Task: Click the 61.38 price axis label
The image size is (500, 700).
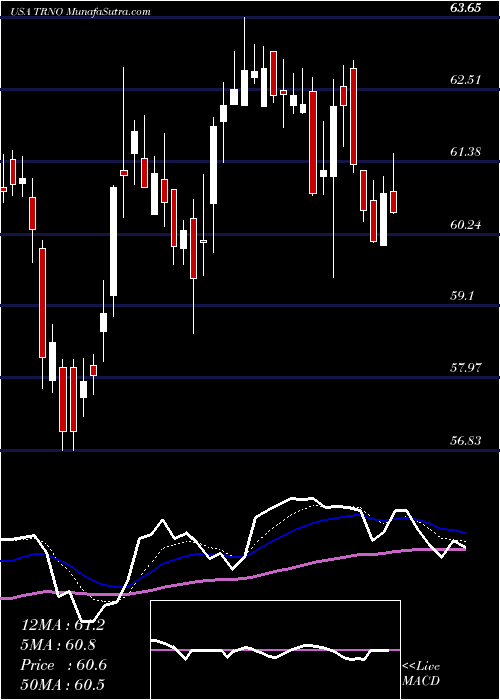Action: click(x=466, y=152)
